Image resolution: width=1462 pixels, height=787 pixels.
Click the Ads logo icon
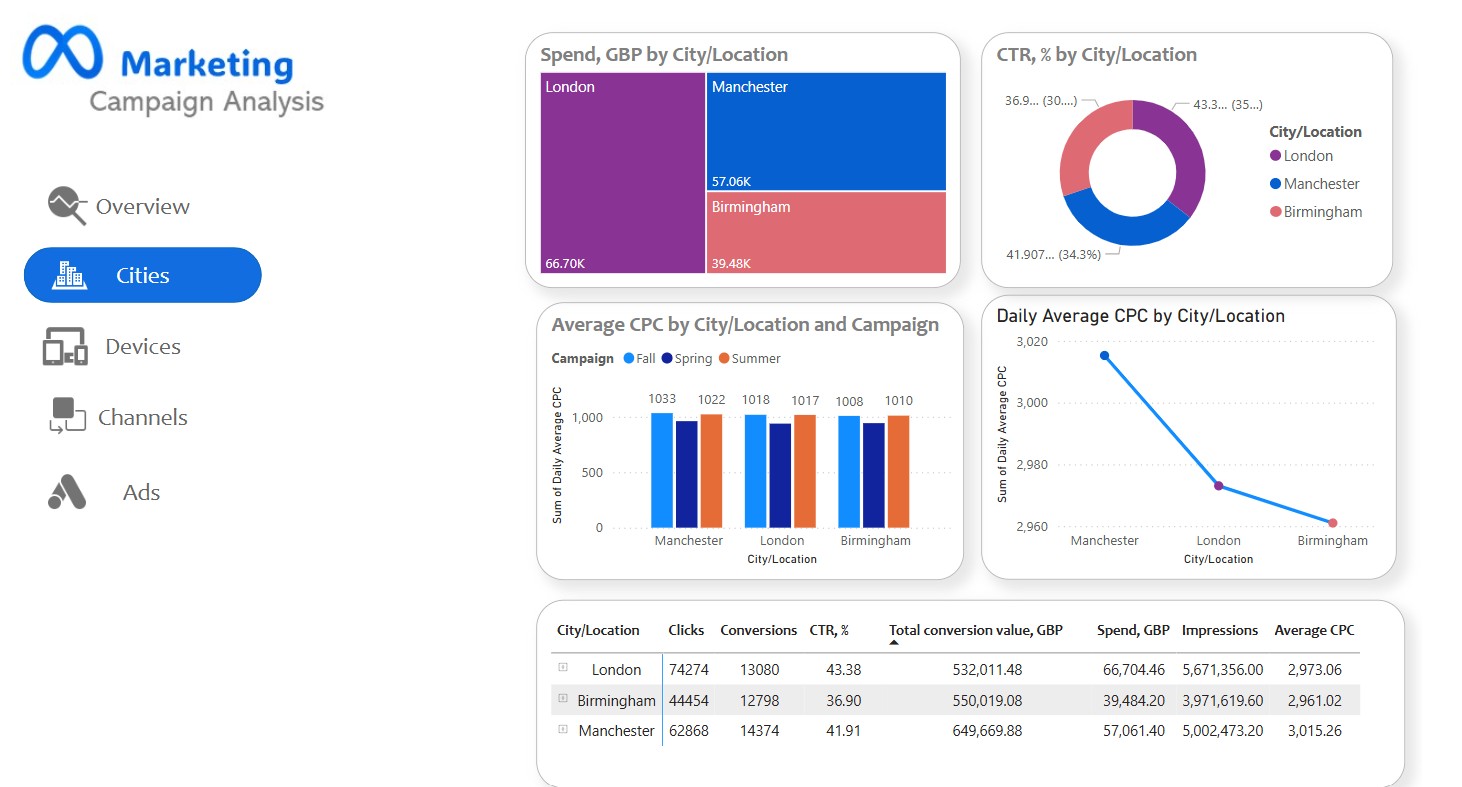point(68,492)
